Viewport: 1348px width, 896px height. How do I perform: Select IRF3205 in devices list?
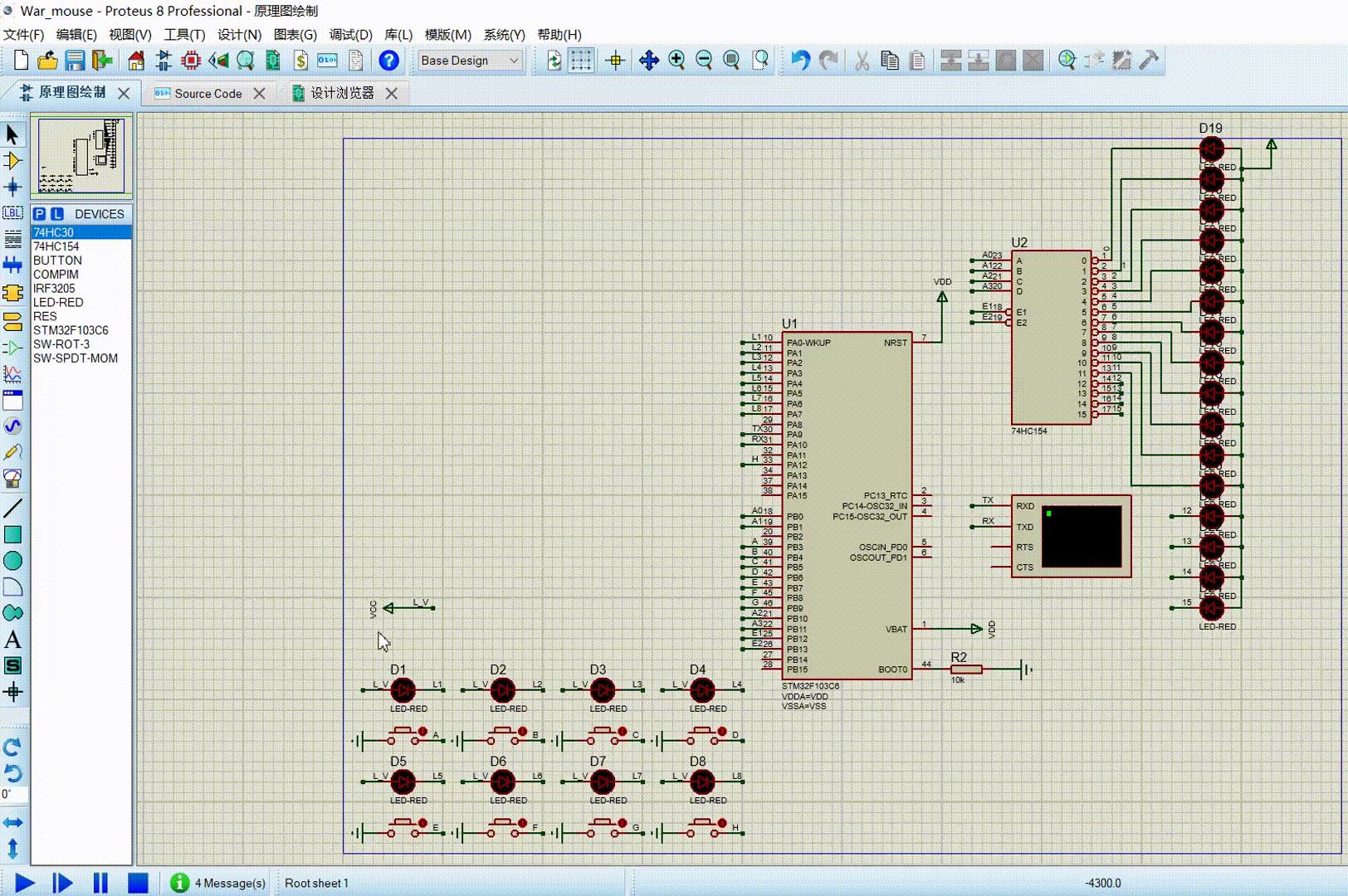[81, 289]
